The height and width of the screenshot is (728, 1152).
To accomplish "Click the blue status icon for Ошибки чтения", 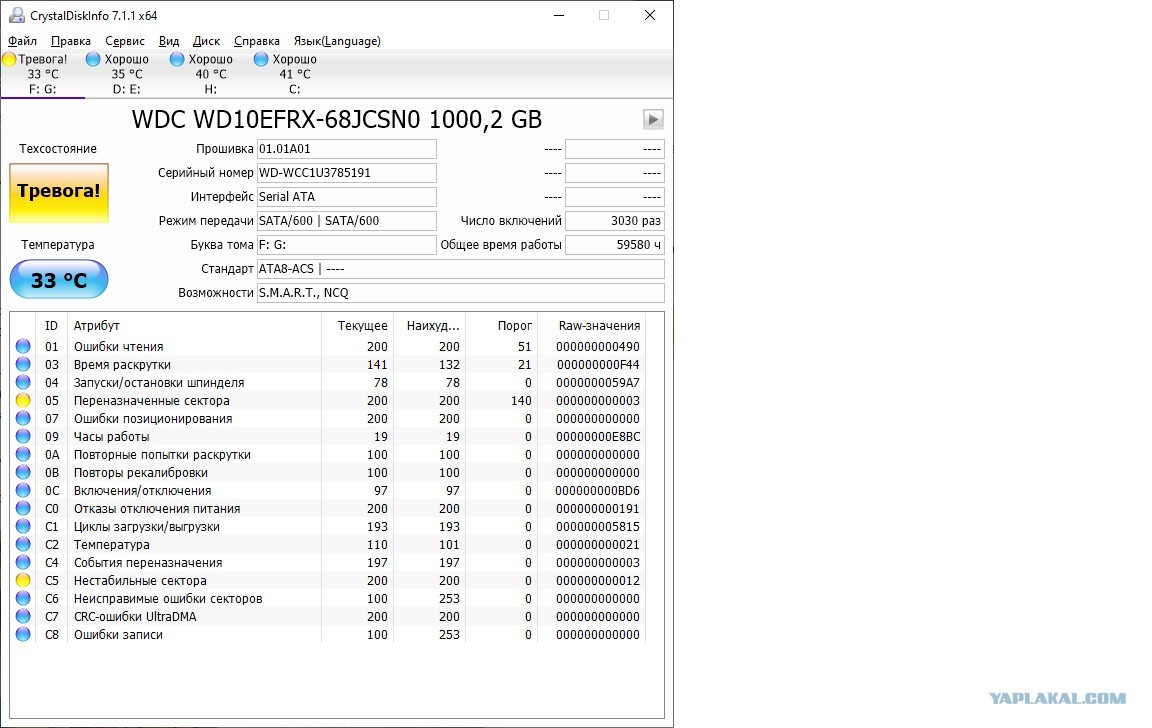I will click(x=24, y=346).
